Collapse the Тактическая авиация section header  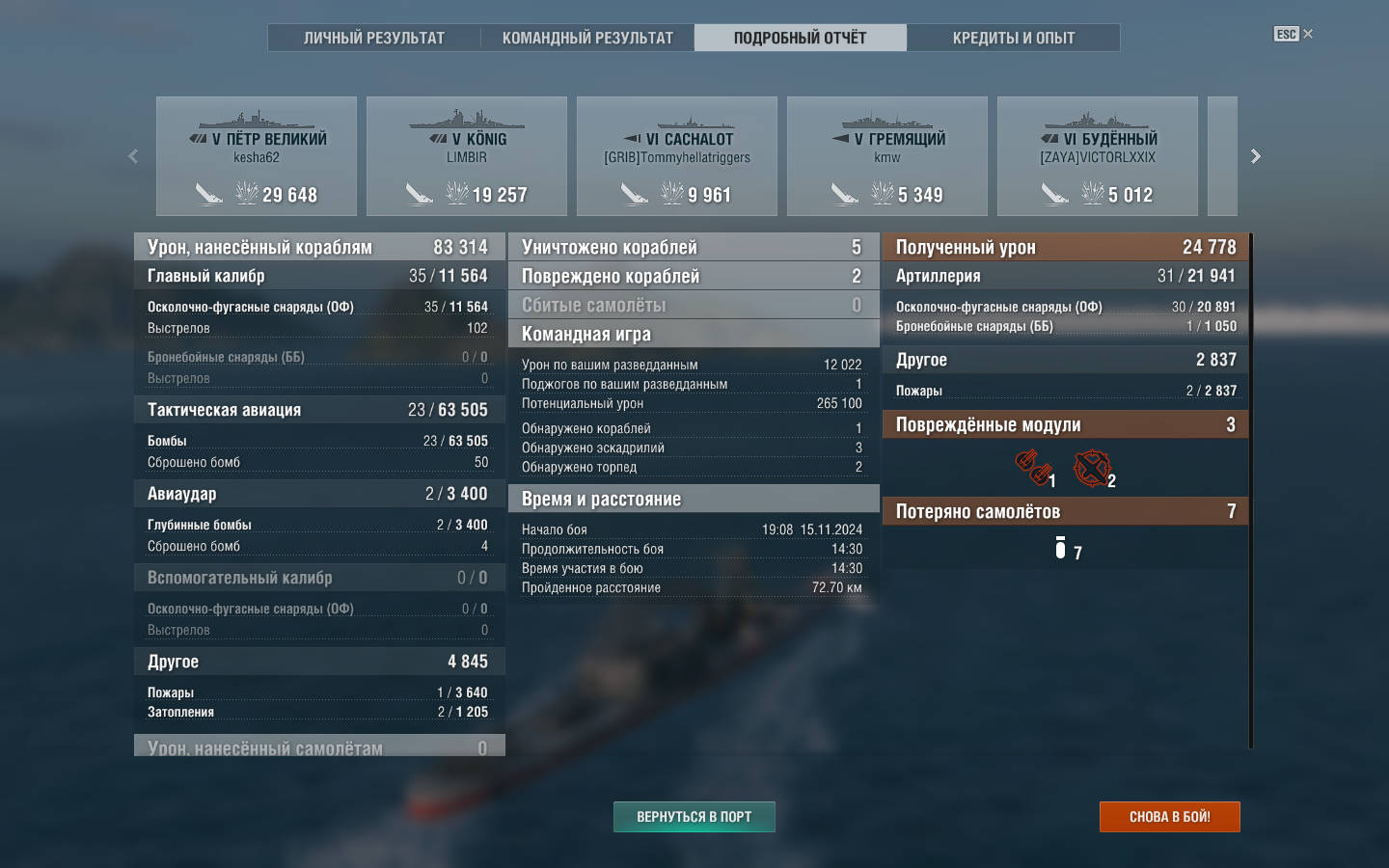coord(319,410)
